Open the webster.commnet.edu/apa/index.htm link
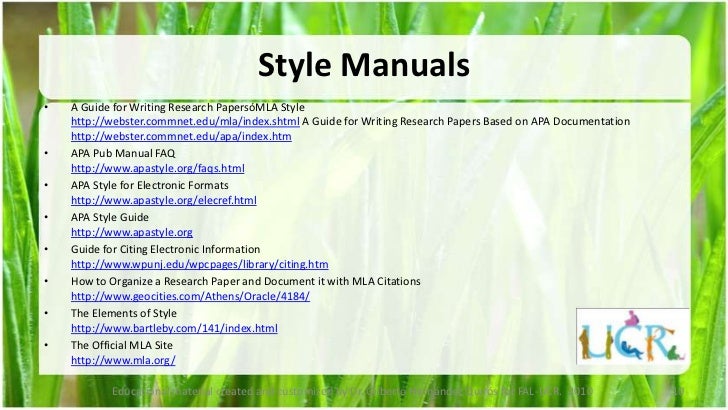 tap(181, 137)
